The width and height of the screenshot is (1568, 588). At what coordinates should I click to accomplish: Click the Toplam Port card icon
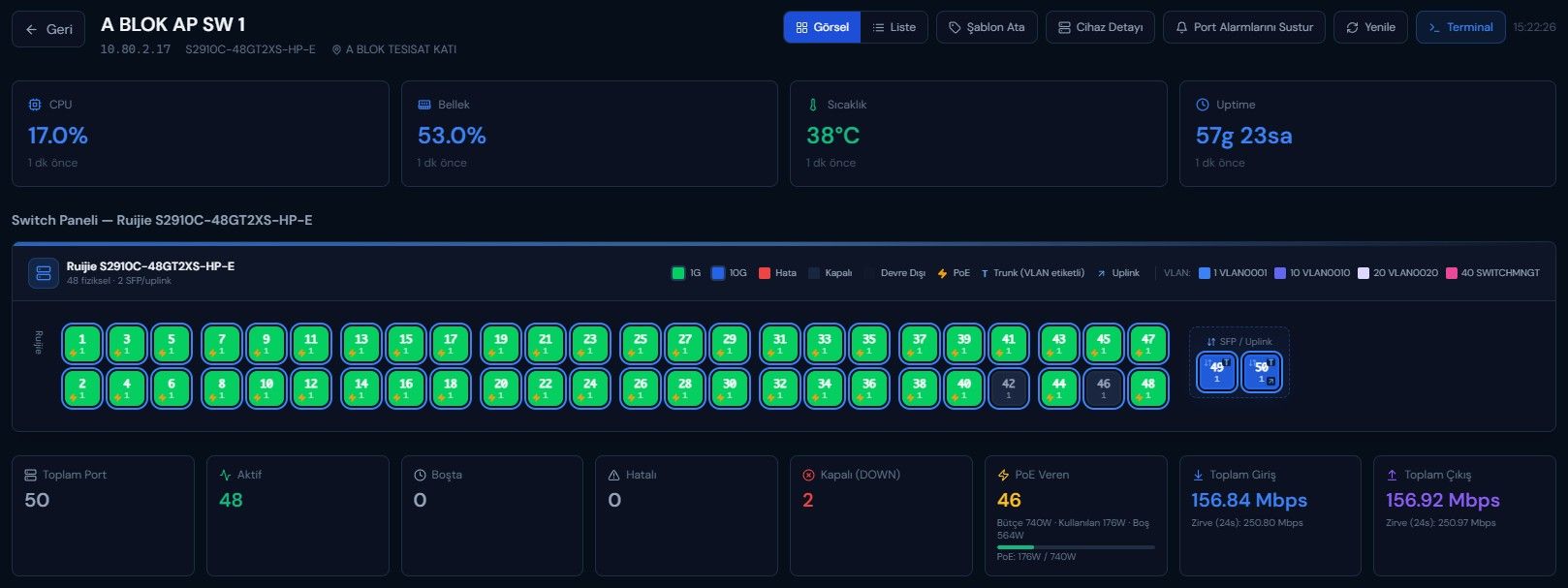pos(30,475)
